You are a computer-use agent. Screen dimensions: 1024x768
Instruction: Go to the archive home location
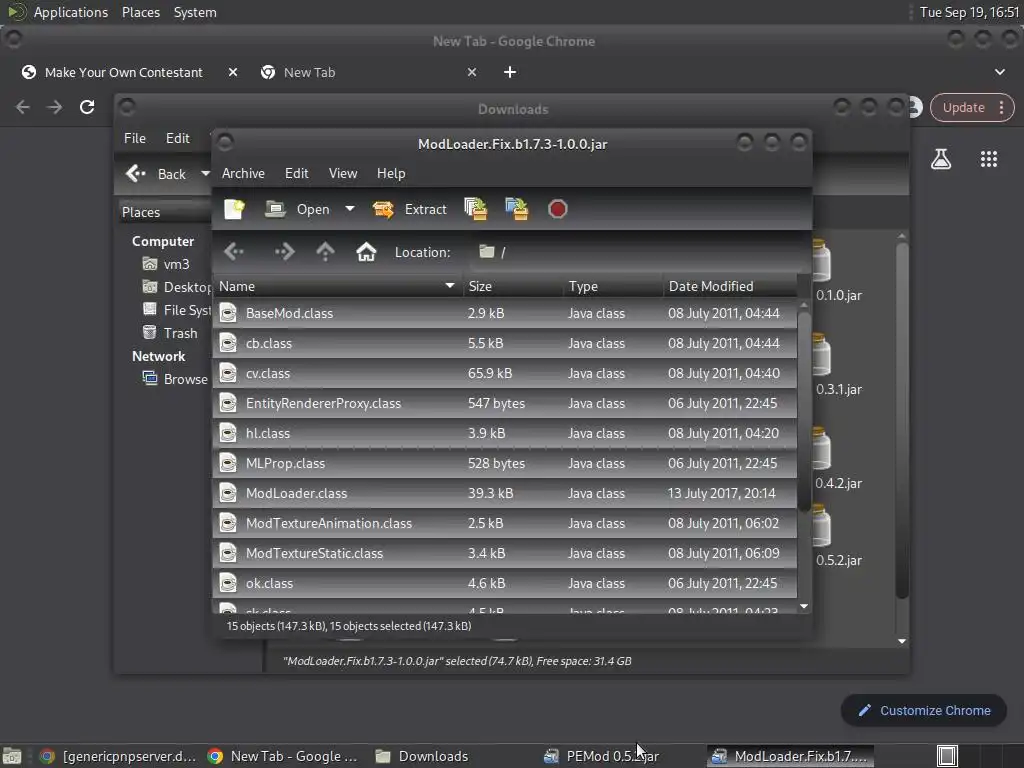(366, 251)
